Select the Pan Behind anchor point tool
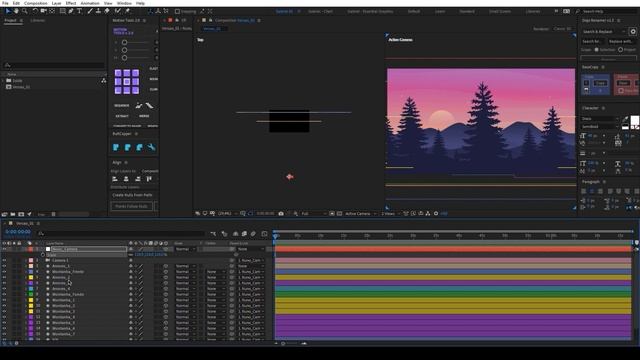 (x=52, y=11)
